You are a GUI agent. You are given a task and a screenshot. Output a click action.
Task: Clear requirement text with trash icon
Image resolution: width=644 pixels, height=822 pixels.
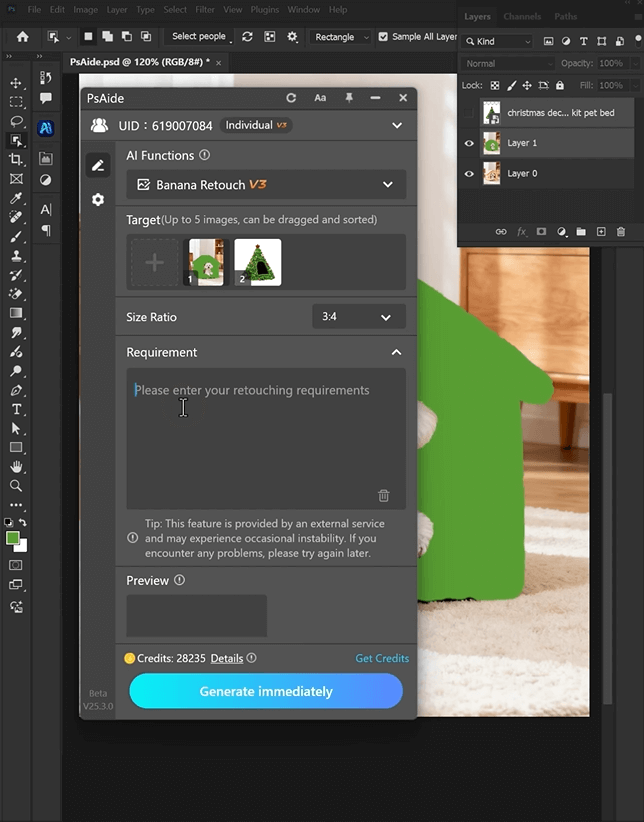tap(384, 496)
